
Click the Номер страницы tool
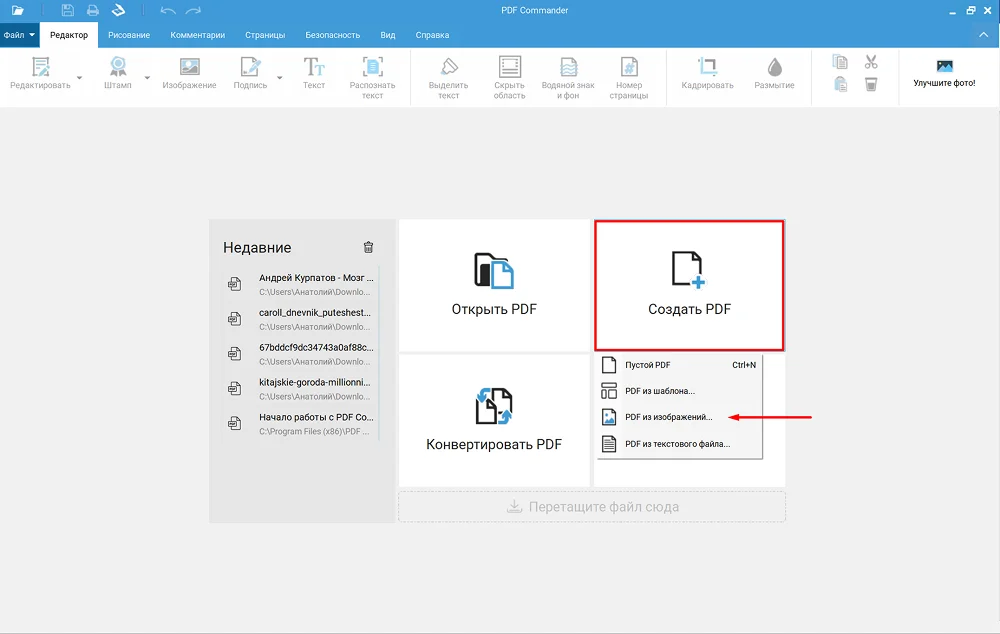click(x=629, y=78)
